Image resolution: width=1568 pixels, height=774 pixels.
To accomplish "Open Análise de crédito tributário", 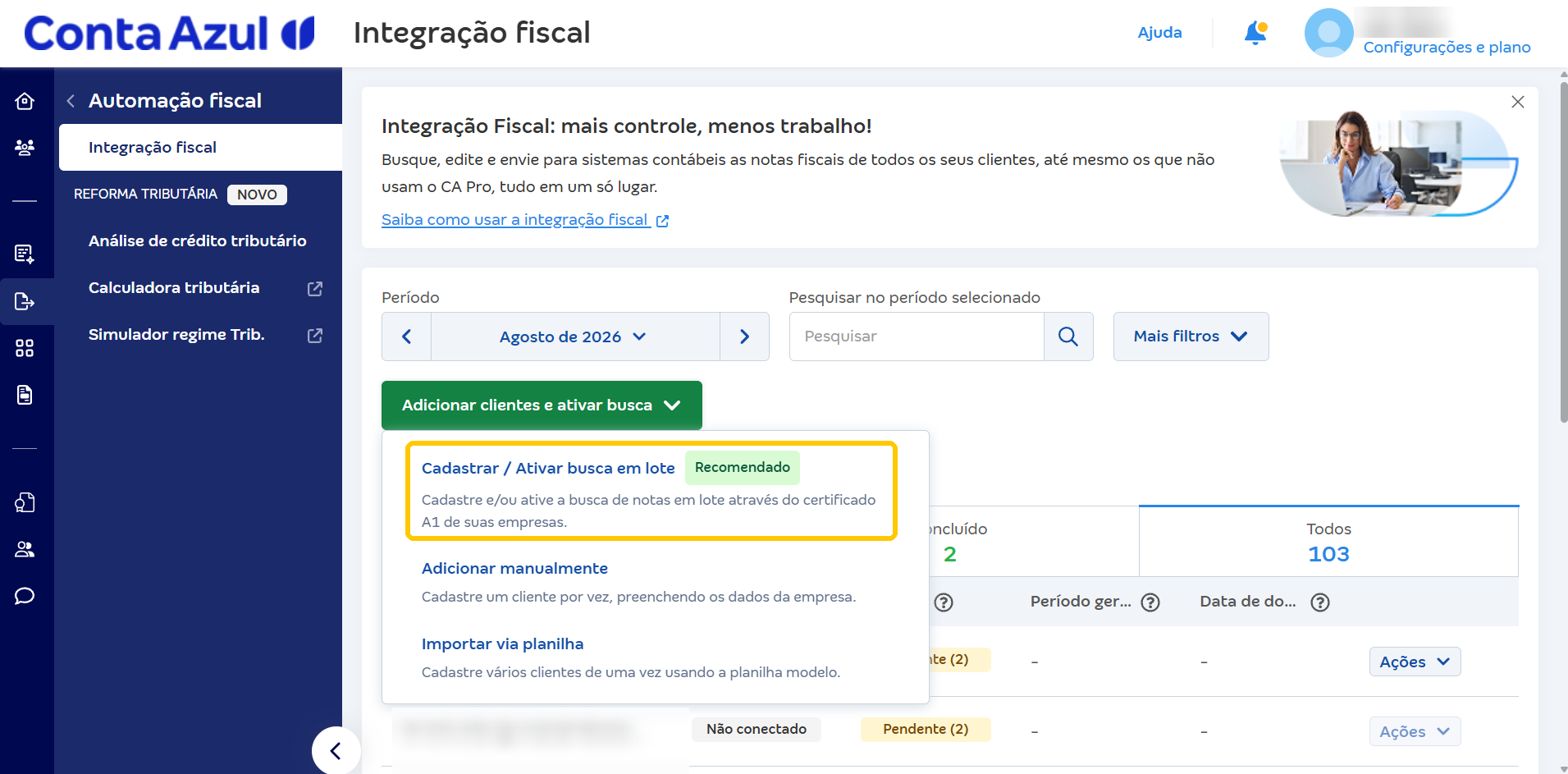I will [198, 241].
